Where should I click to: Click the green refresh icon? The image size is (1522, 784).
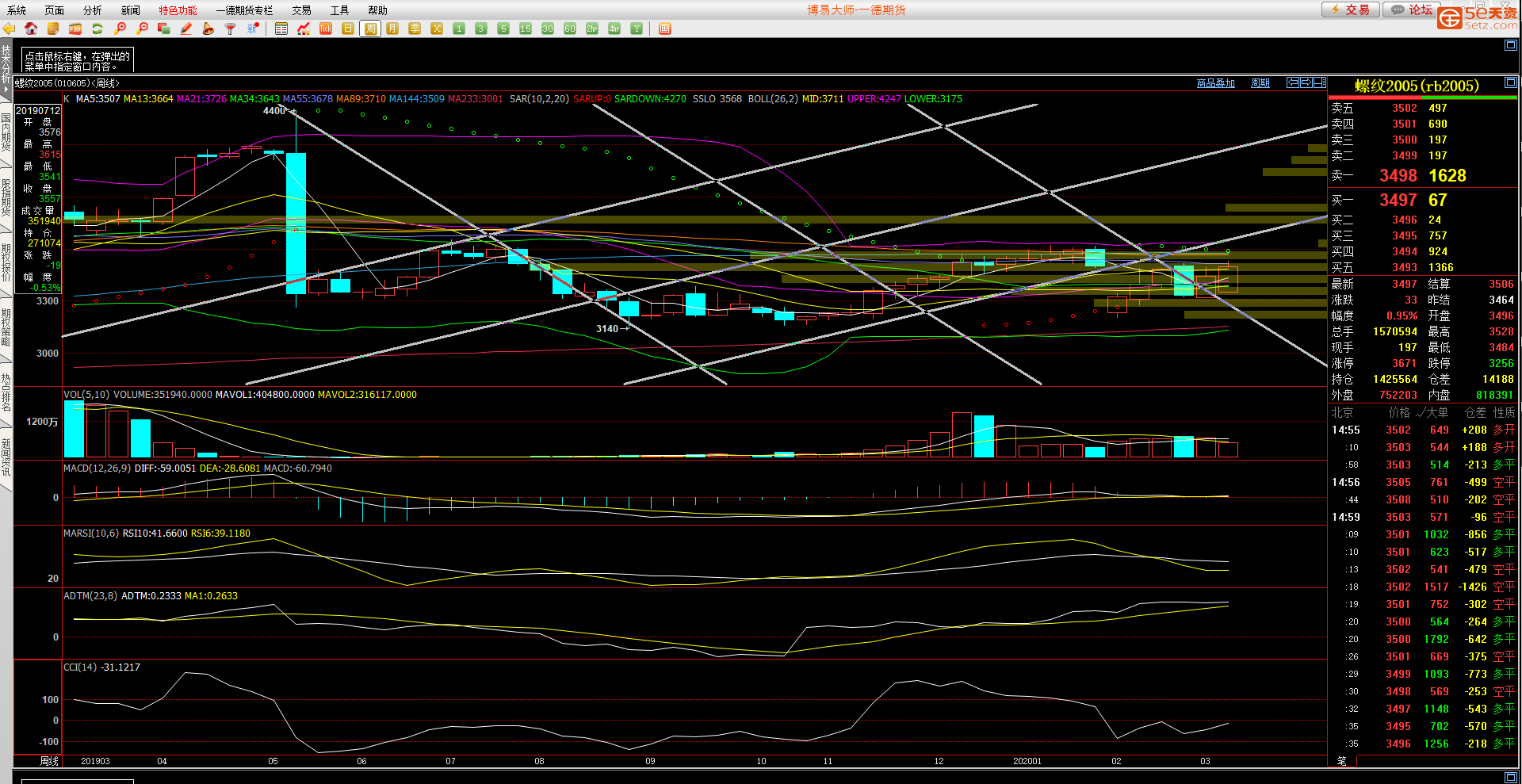click(x=98, y=29)
